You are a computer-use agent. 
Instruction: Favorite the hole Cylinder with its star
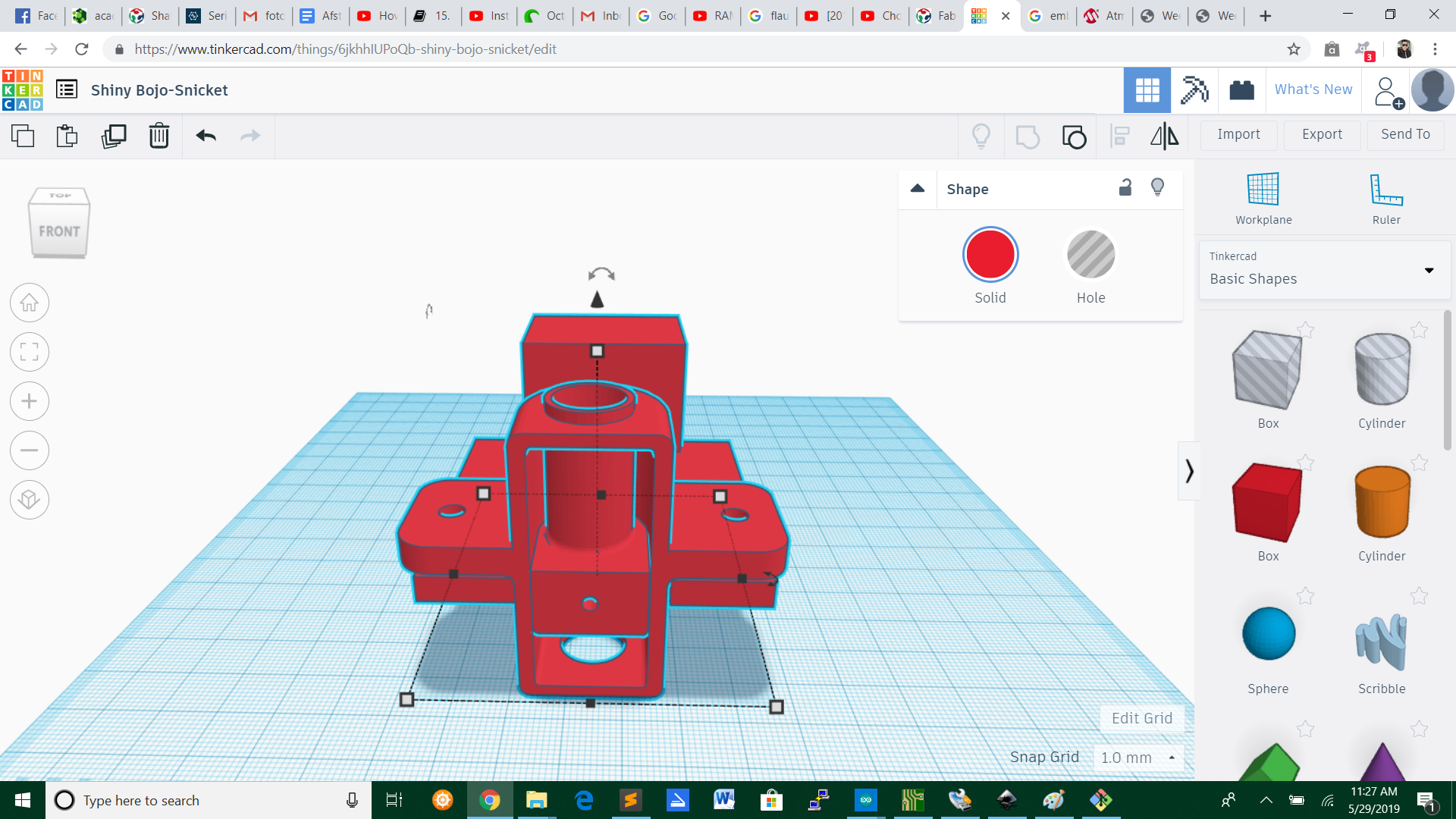pos(1419,330)
